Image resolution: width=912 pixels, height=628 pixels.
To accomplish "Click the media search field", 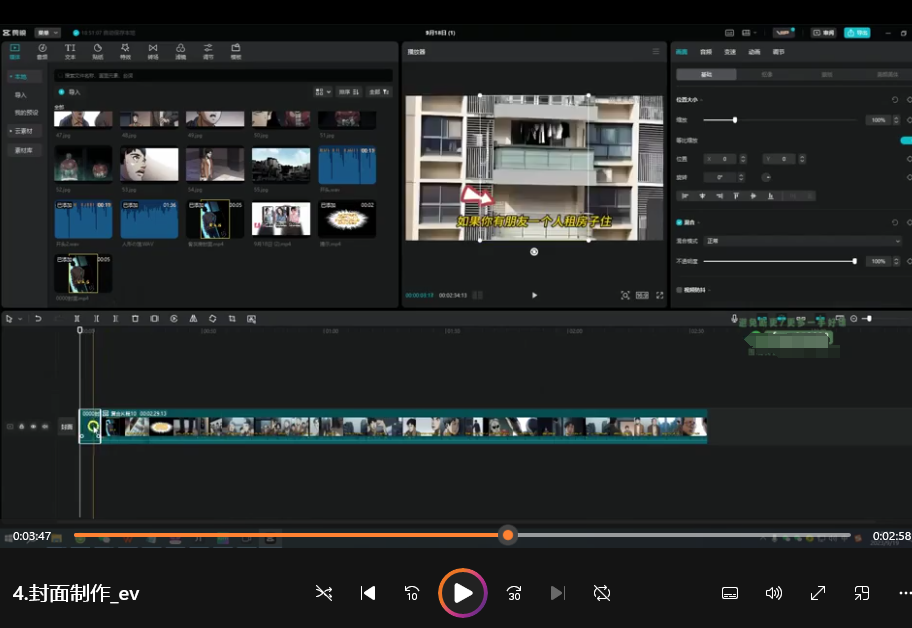I will coord(223,76).
